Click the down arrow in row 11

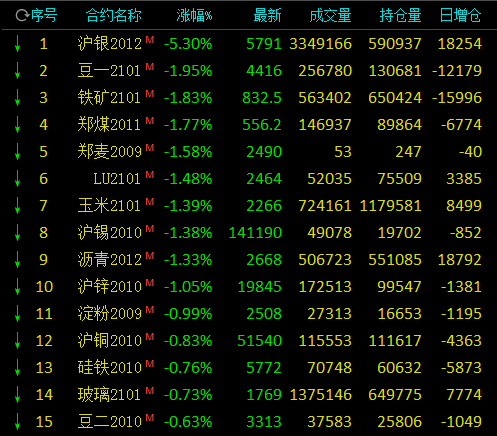pyautogui.click(x=17, y=314)
